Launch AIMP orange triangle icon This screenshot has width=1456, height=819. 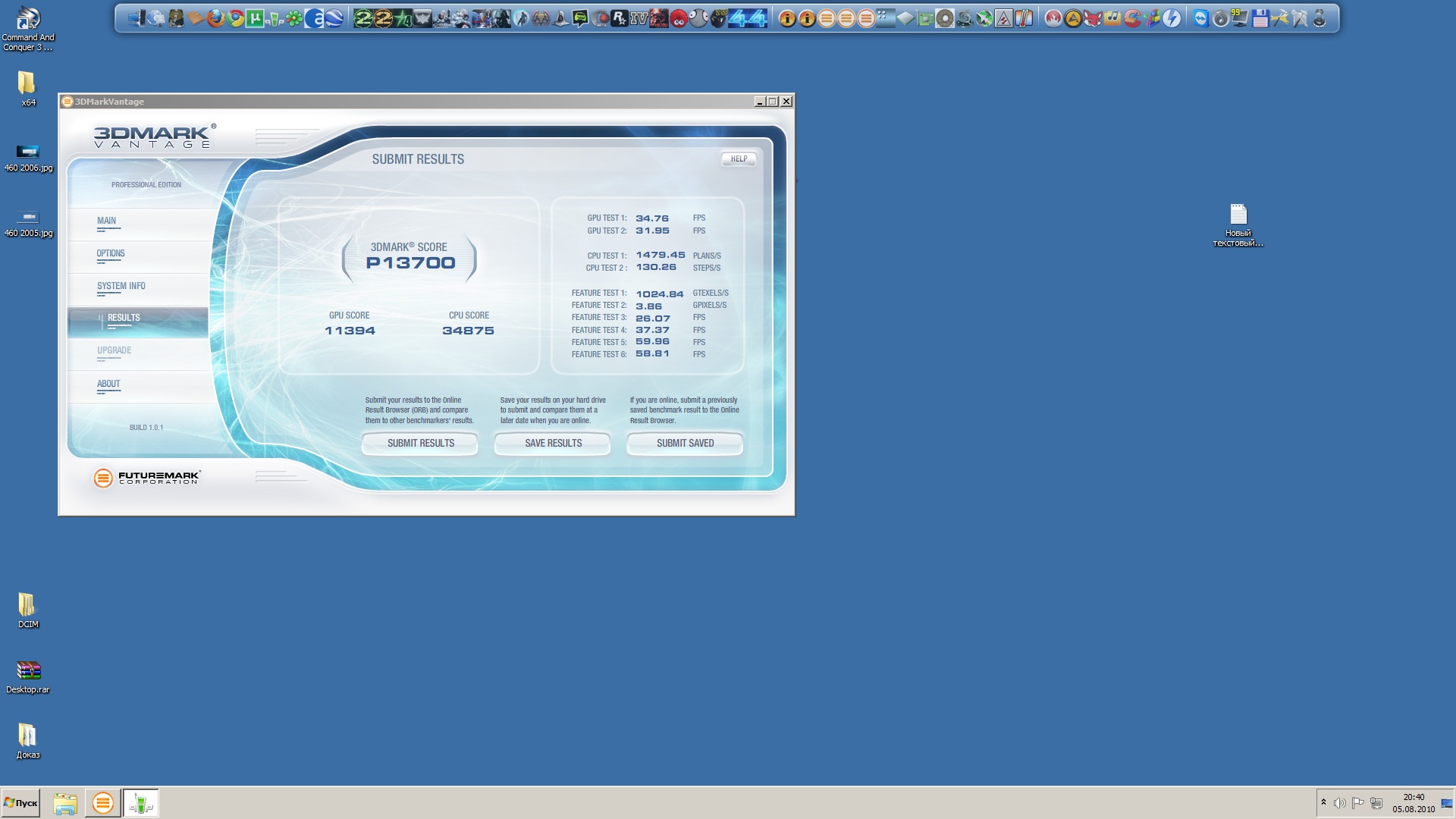(x=1073, y=18)
